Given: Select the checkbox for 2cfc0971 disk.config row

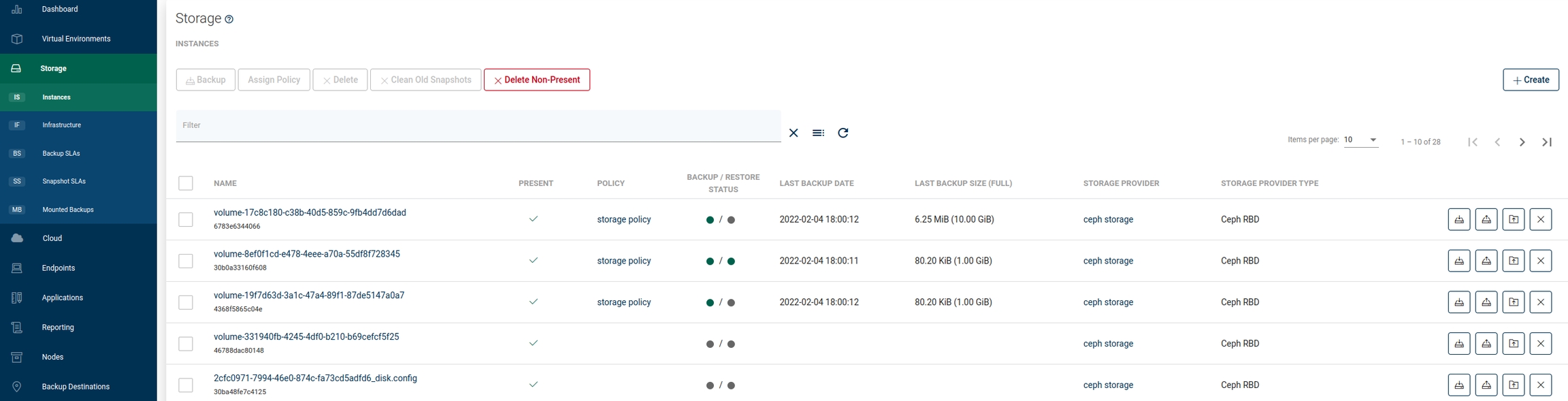Looking at the screenshot, I should [186, 385].
